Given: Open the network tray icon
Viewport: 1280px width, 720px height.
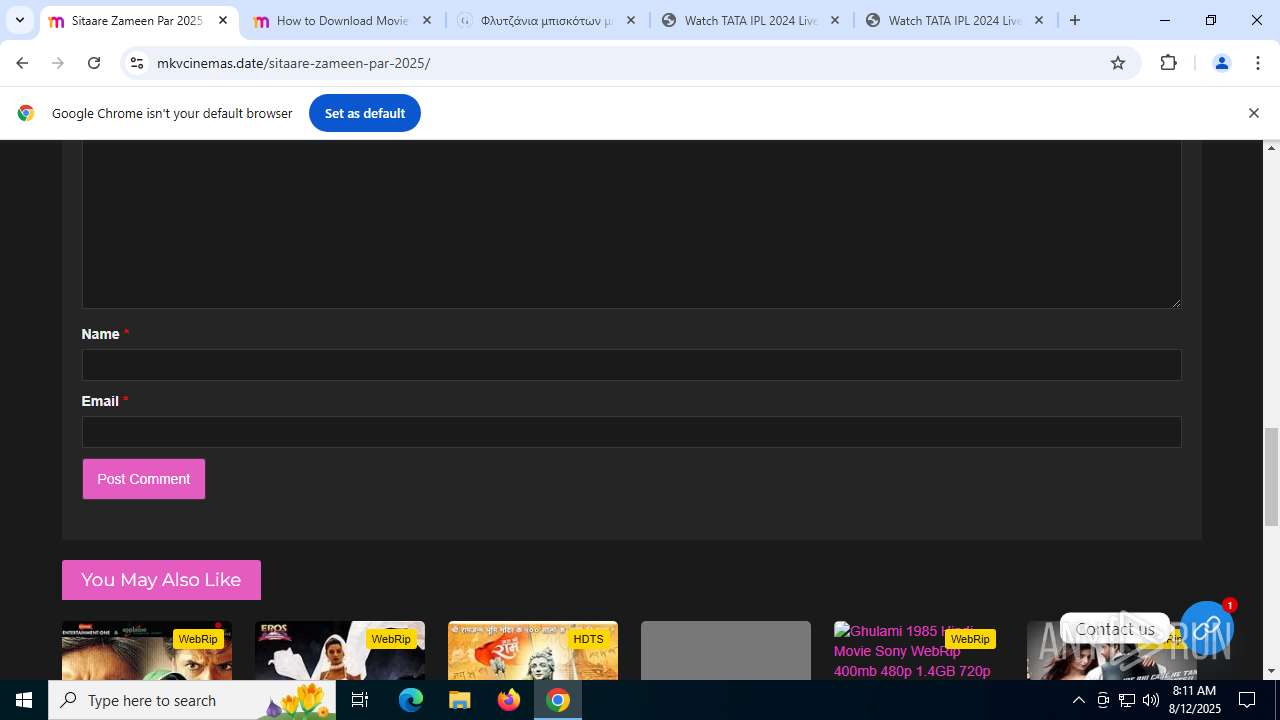Looking at the screenshot, I should [1127, 700].
